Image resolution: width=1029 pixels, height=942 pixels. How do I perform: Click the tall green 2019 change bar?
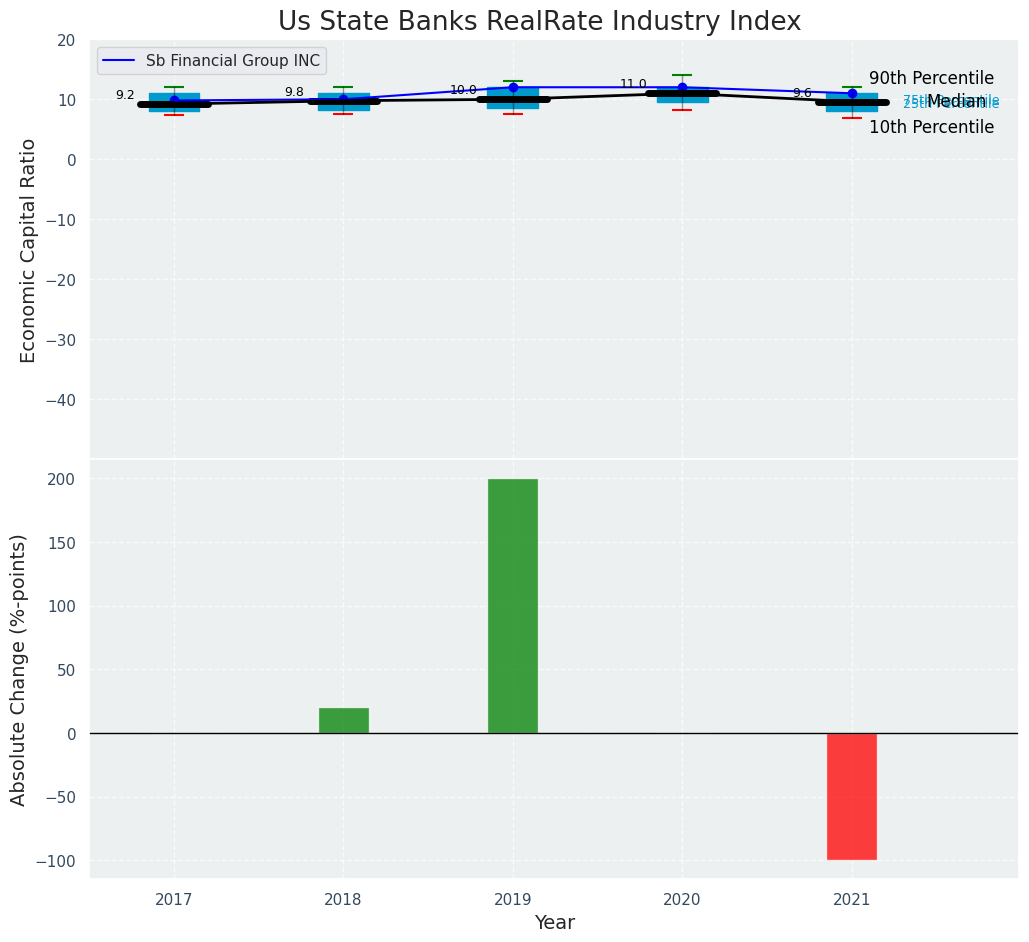point(513,606)
